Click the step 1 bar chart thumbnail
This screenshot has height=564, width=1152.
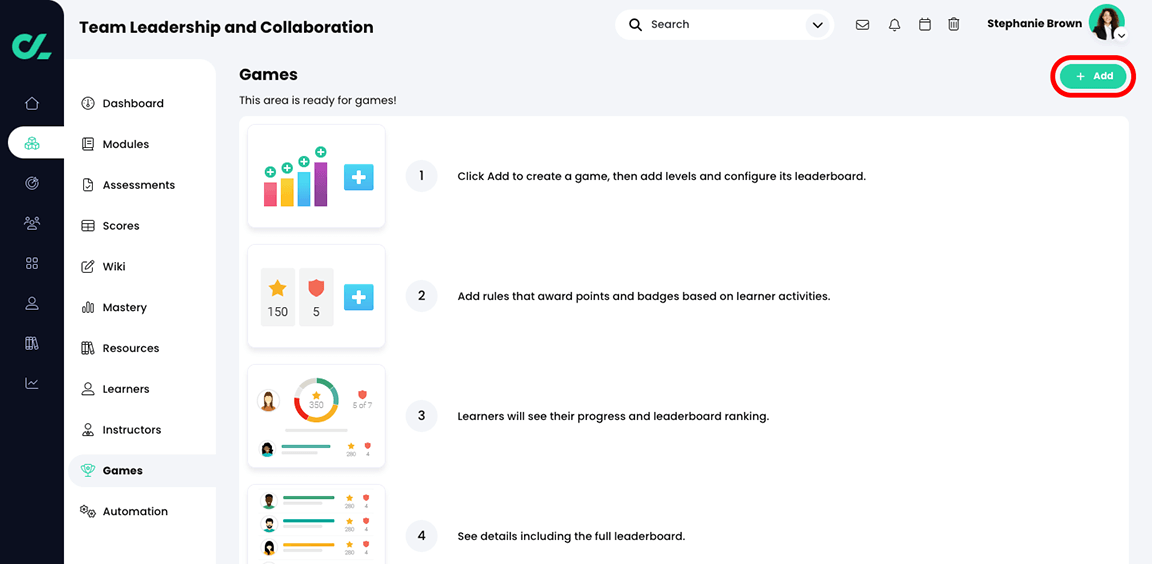[x=316, y=176]
